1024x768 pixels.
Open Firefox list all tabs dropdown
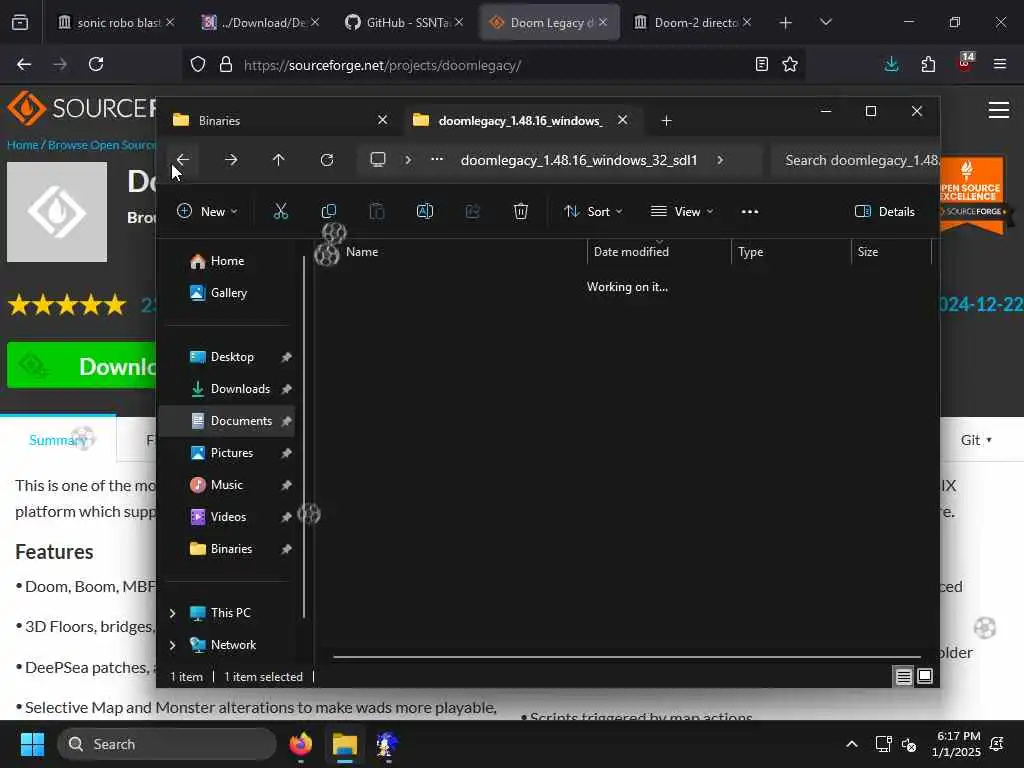pos(825,23)
